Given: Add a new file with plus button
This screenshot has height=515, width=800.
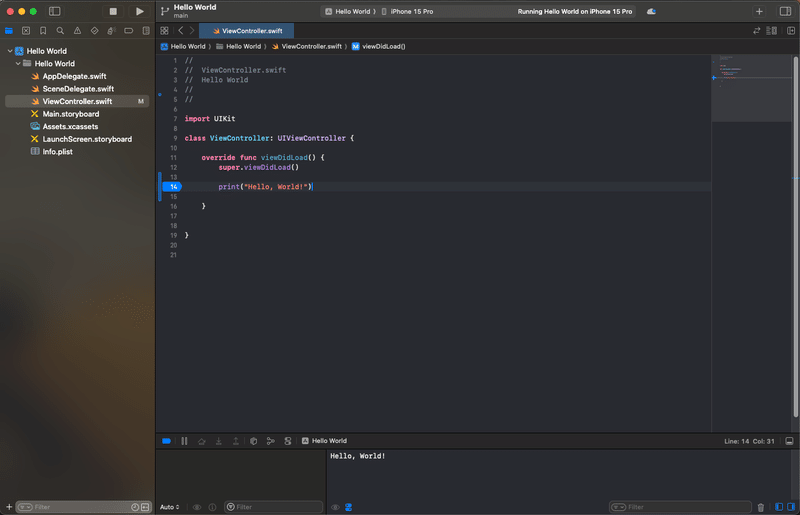Looking at the screenshot, I should pos(9,507).
